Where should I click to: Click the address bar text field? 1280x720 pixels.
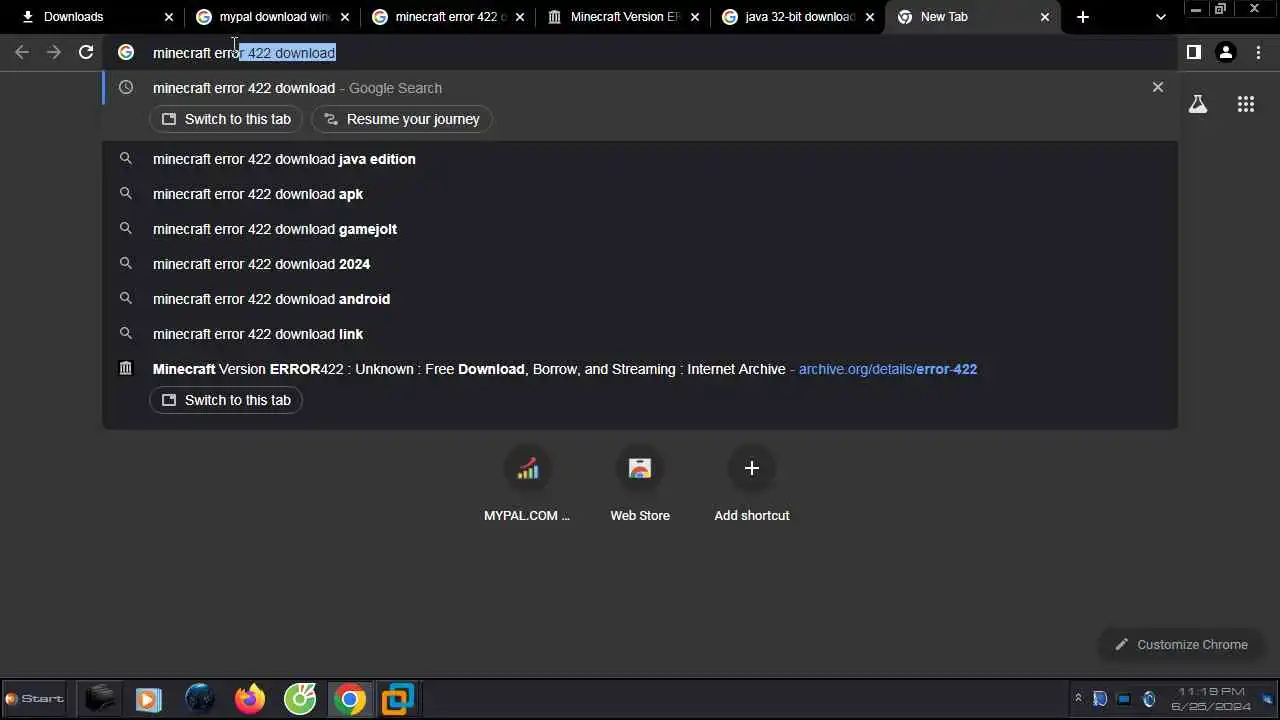click(x=640, y=53)
